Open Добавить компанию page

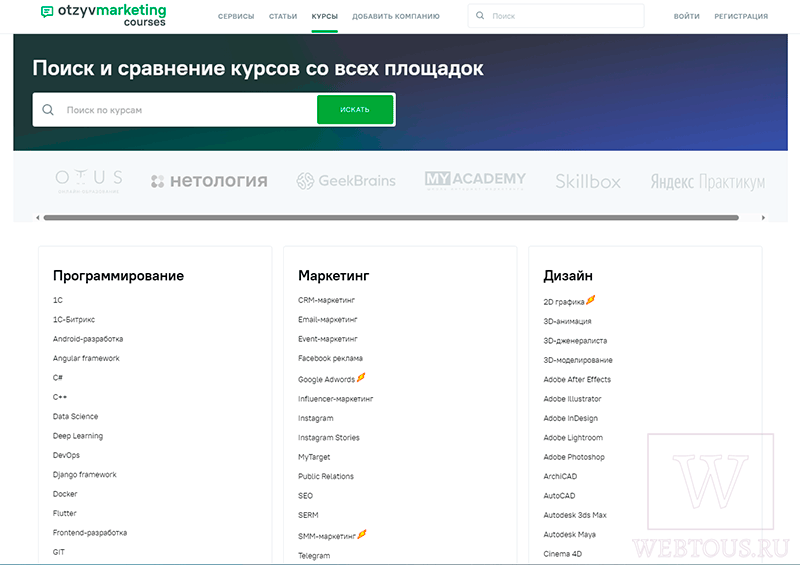pos(395,16)
